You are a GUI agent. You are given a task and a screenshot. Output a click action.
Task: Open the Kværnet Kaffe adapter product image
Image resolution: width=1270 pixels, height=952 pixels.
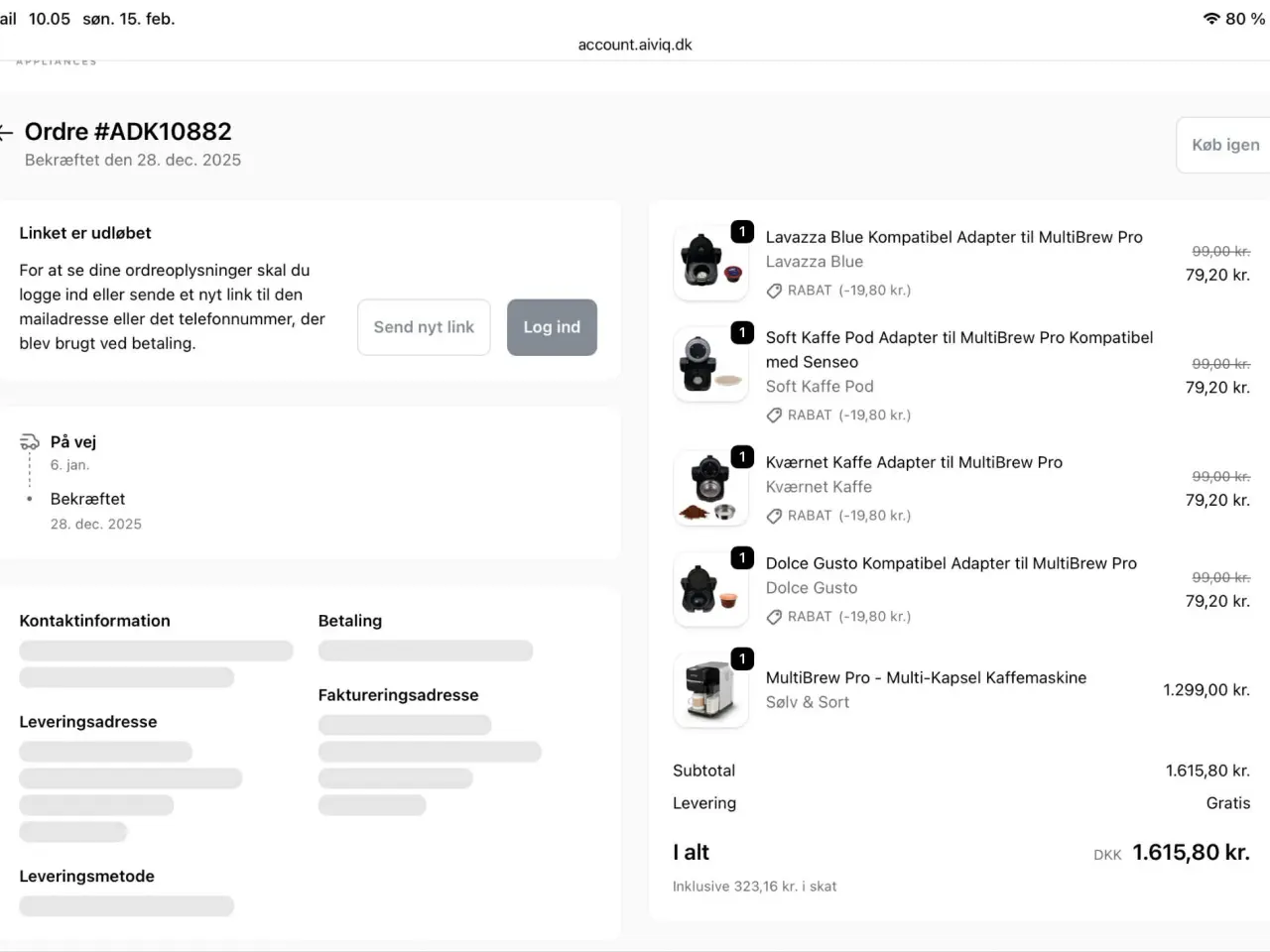click(710, 488)
